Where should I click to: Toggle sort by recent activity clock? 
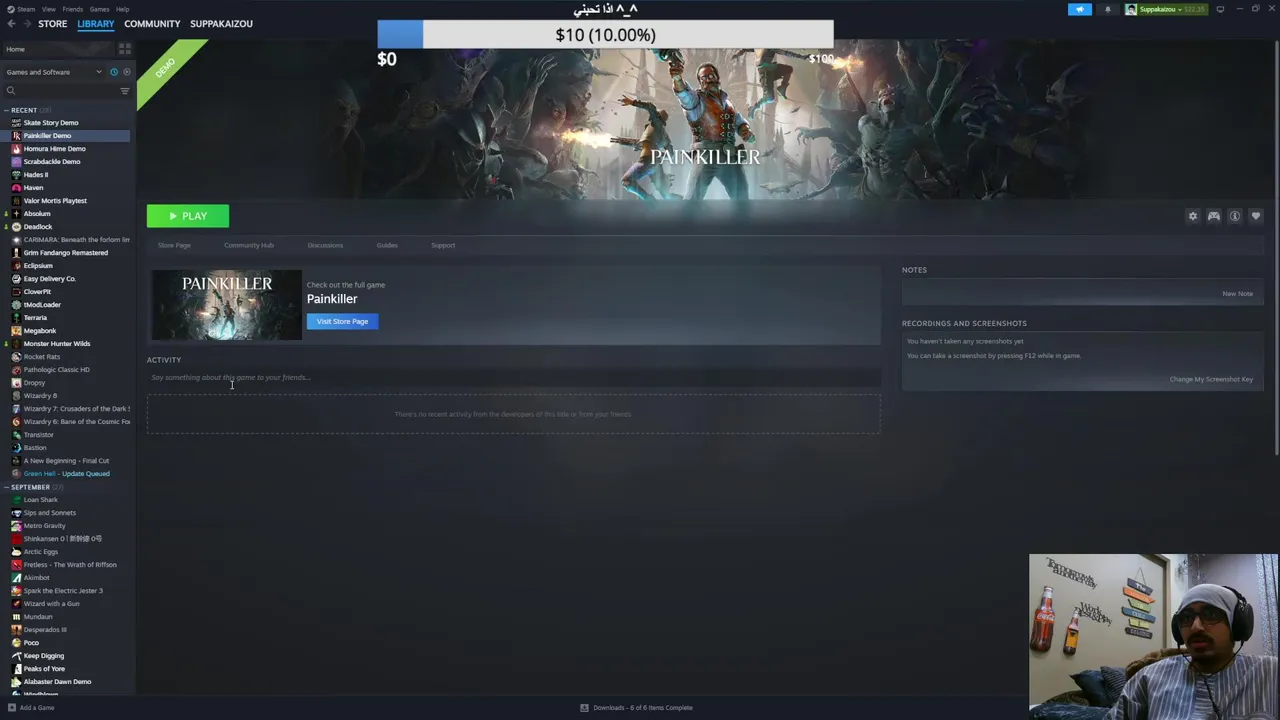click(114, 72)
